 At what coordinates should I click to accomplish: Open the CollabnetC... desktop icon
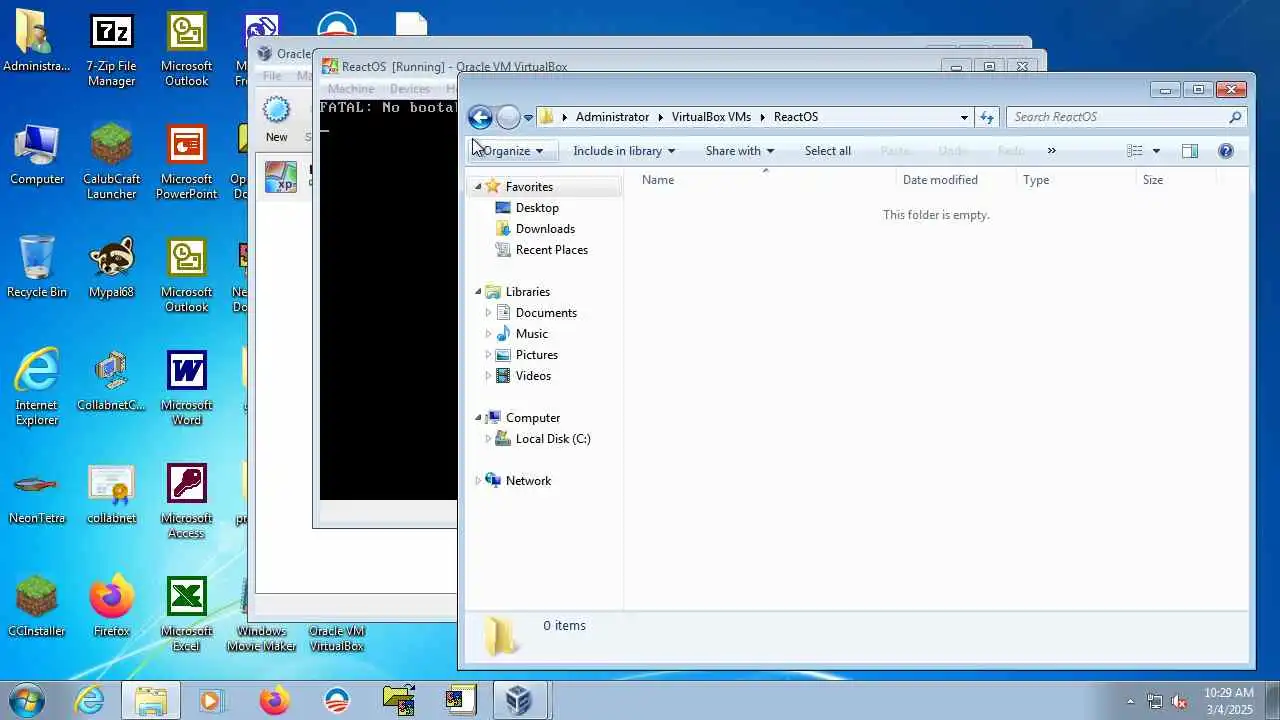[x=111, y=380]
